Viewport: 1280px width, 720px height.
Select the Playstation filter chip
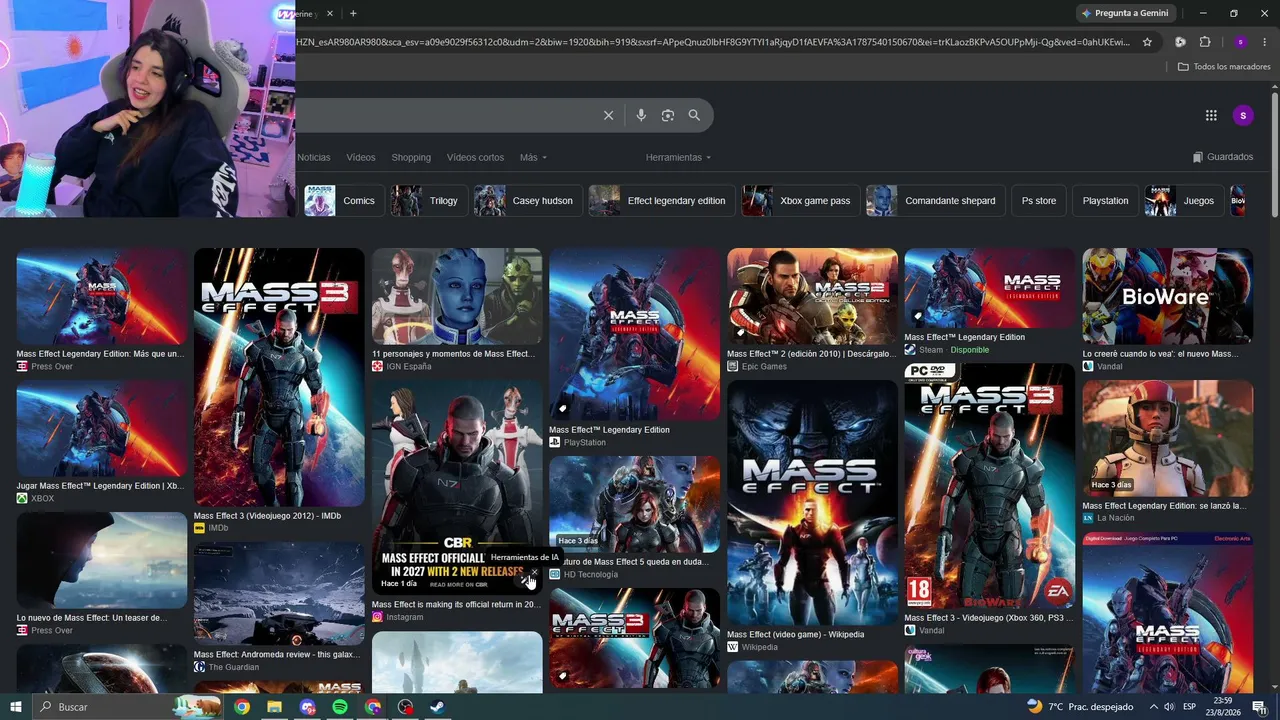tap(1105, 201)
